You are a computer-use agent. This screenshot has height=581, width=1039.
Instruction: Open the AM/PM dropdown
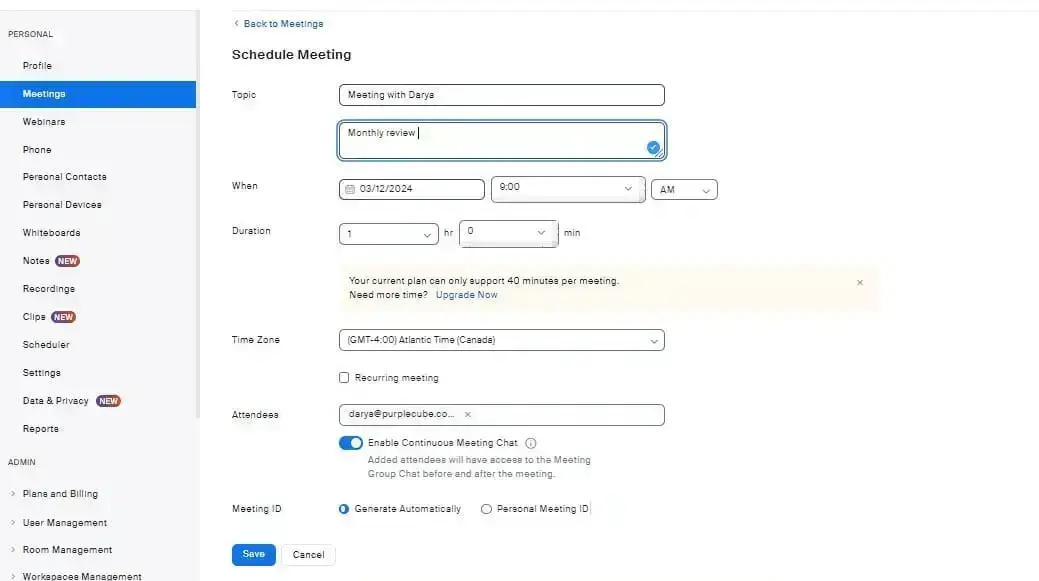[684, 189]
